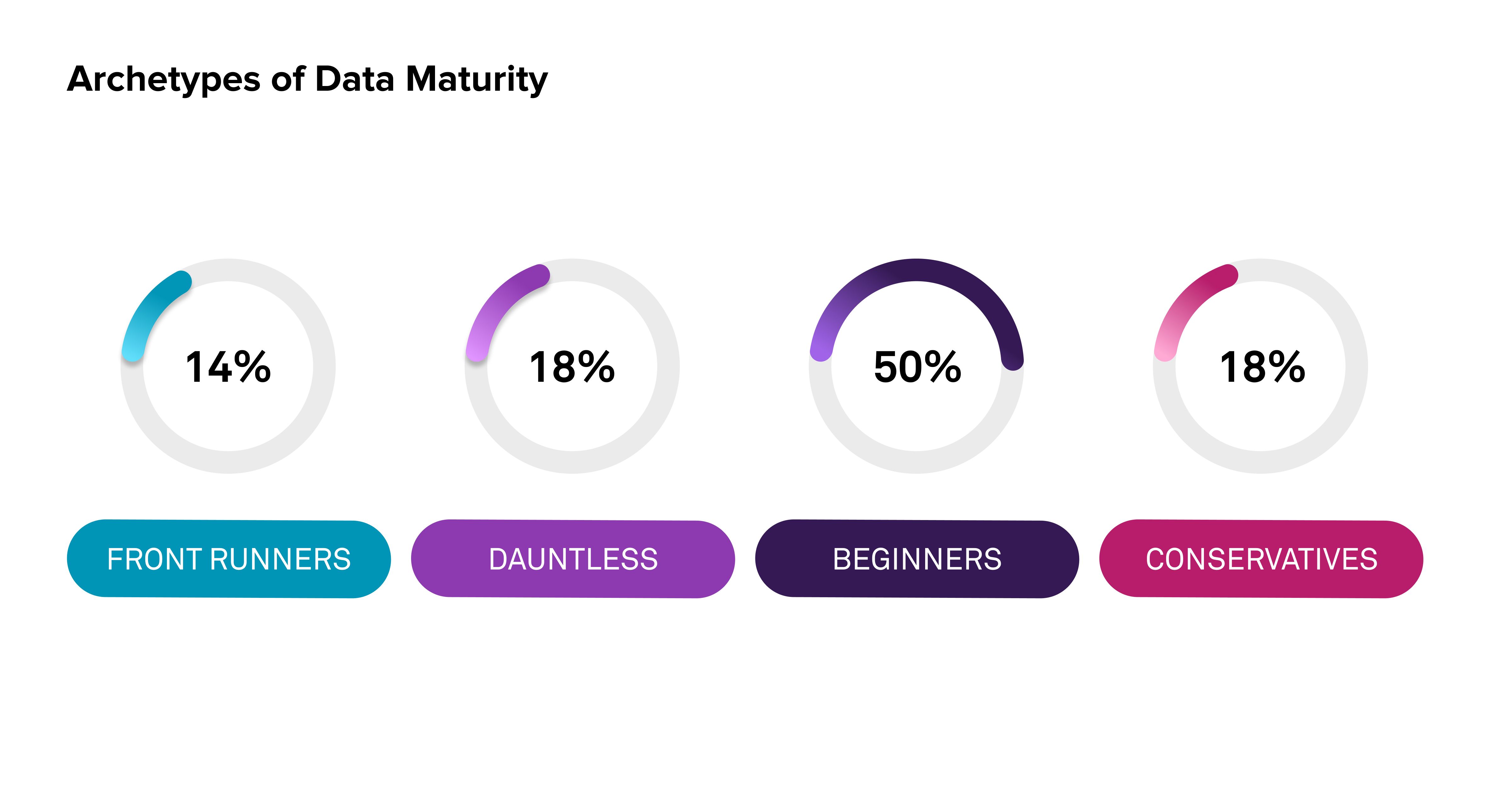Click the 50% value in Beginners donut
This screenshot has height=790, width=1512.
click(x=917, y=367)
